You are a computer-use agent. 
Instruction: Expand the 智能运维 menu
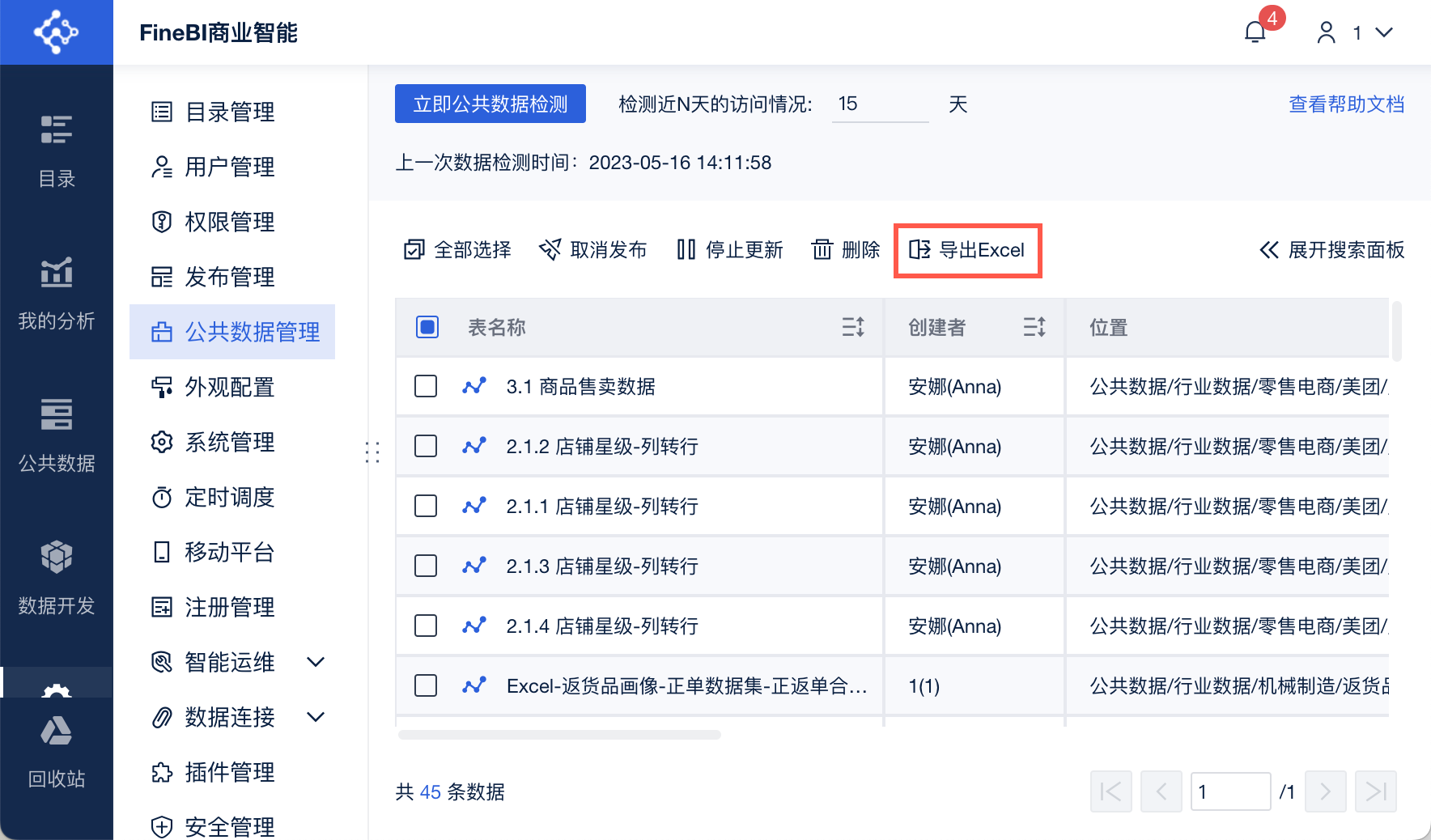tap(316, 662)
